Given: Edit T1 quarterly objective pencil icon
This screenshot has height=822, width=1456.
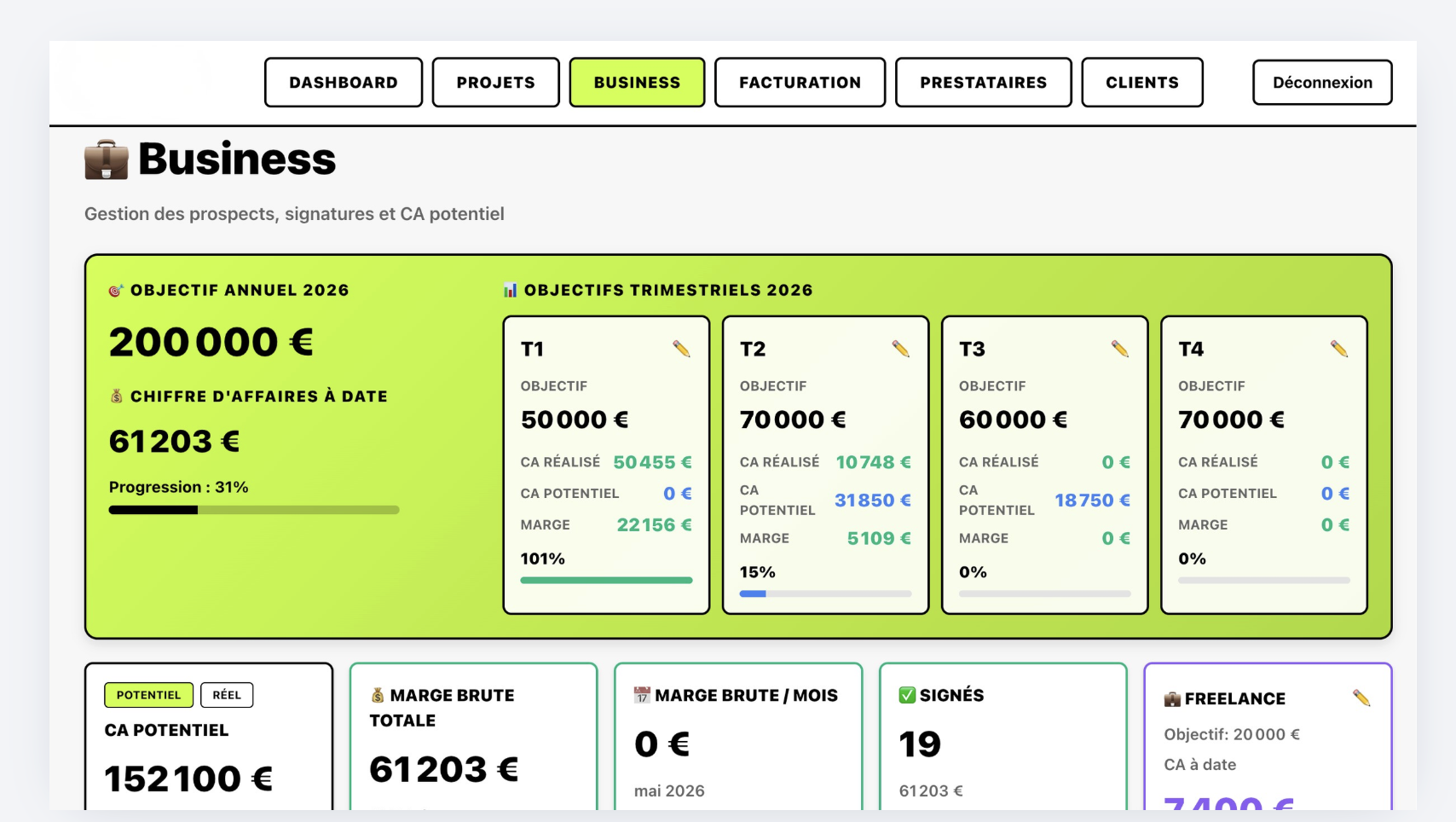Looking at the screenshot, I should [x=681, y=349].
